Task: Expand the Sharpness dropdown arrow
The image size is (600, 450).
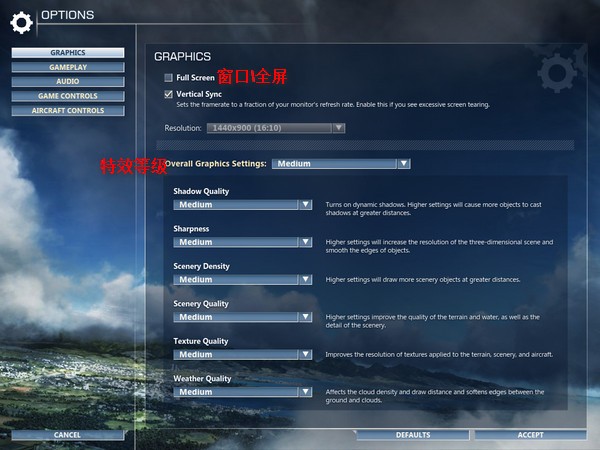Action: [306, 242]
